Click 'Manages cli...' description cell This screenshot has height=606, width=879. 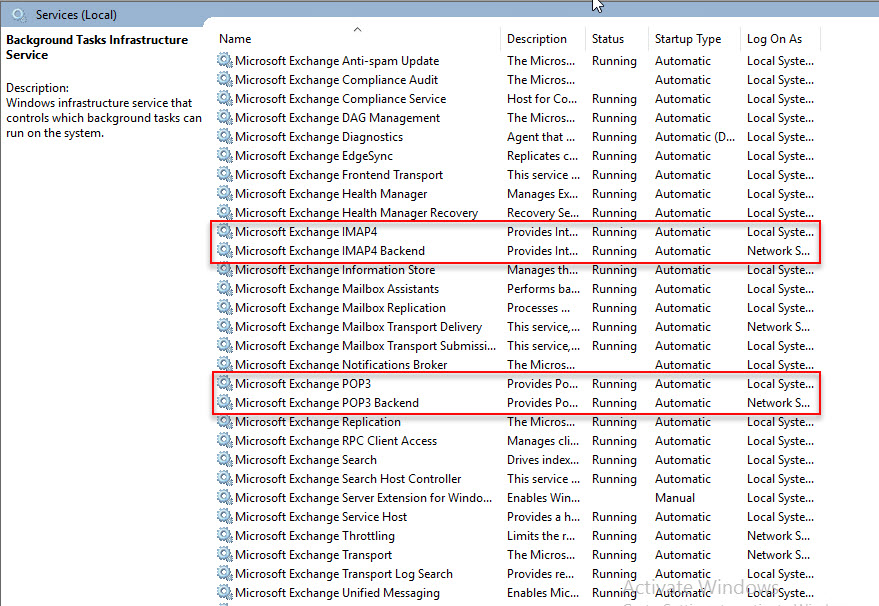point(543,441)
